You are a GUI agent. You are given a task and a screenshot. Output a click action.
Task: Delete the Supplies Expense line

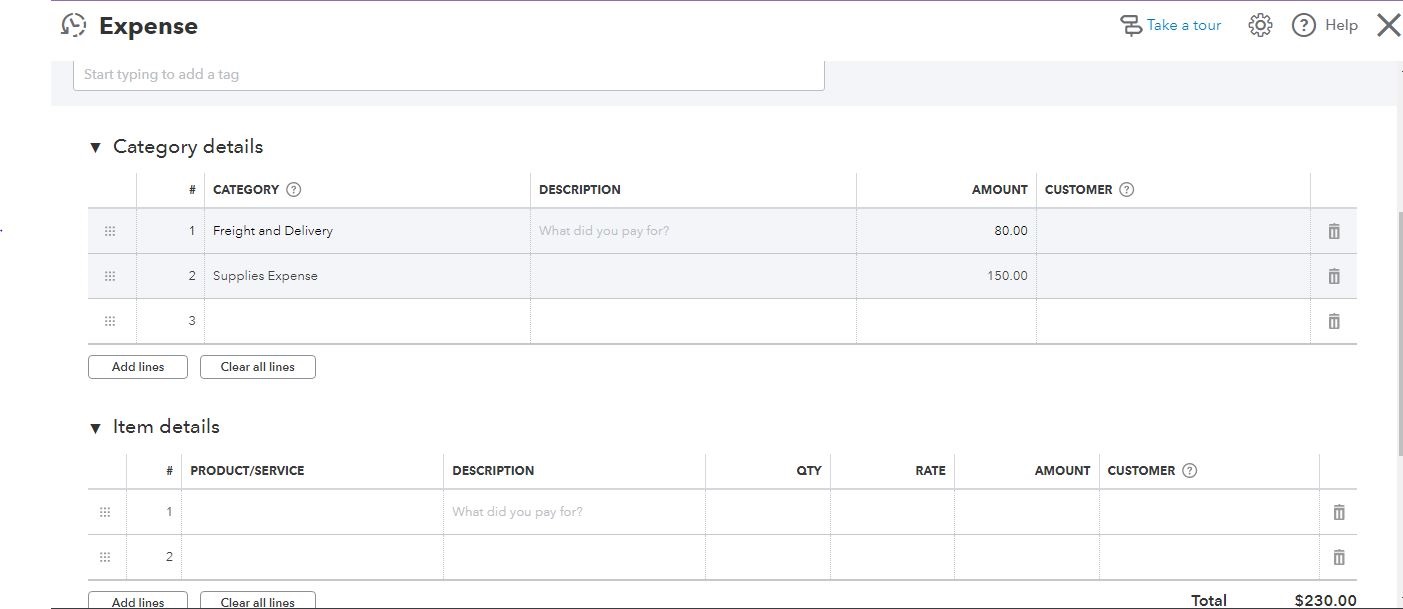(x=1333, y=276)
